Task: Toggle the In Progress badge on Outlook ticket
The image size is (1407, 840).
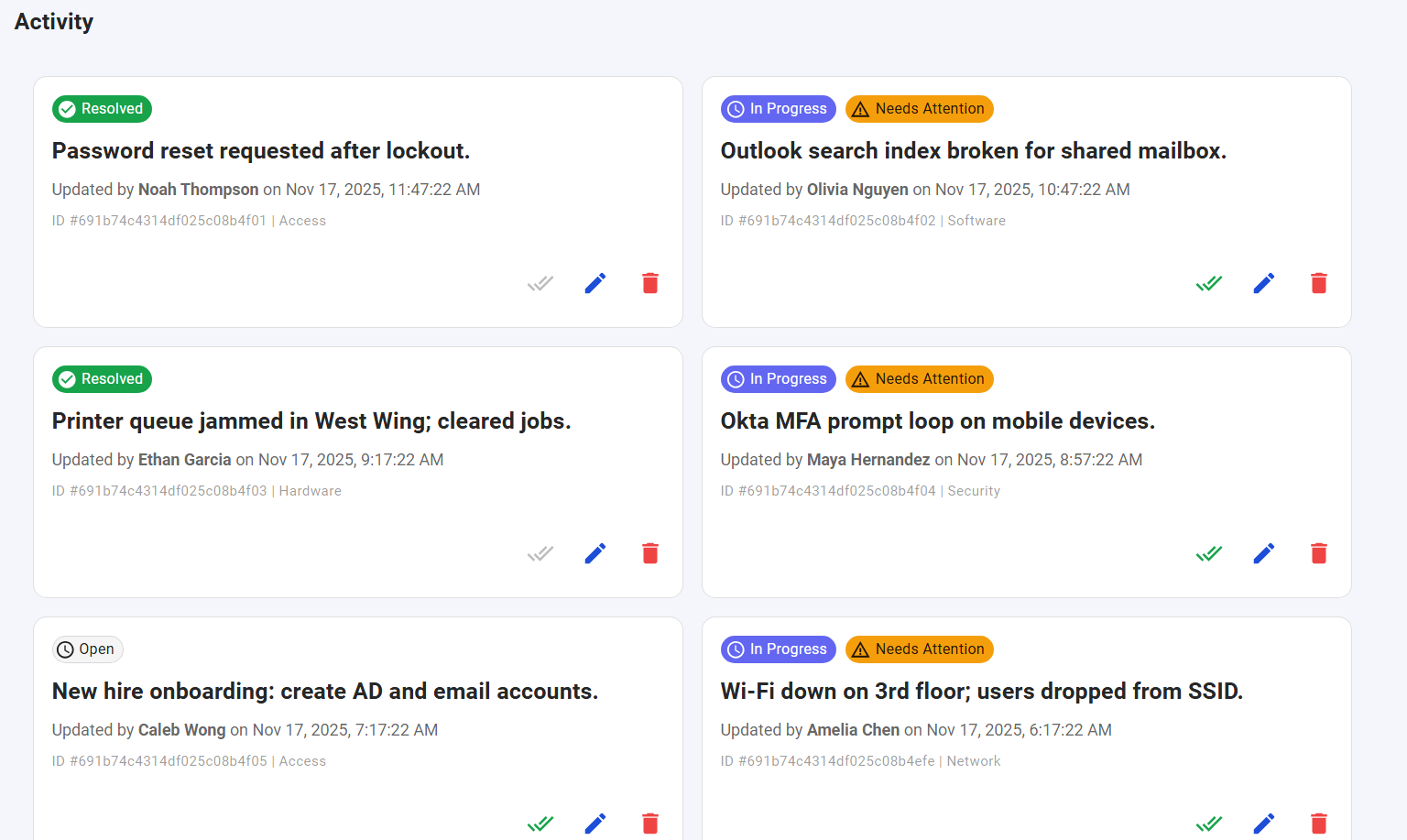Action: [778, 108]
